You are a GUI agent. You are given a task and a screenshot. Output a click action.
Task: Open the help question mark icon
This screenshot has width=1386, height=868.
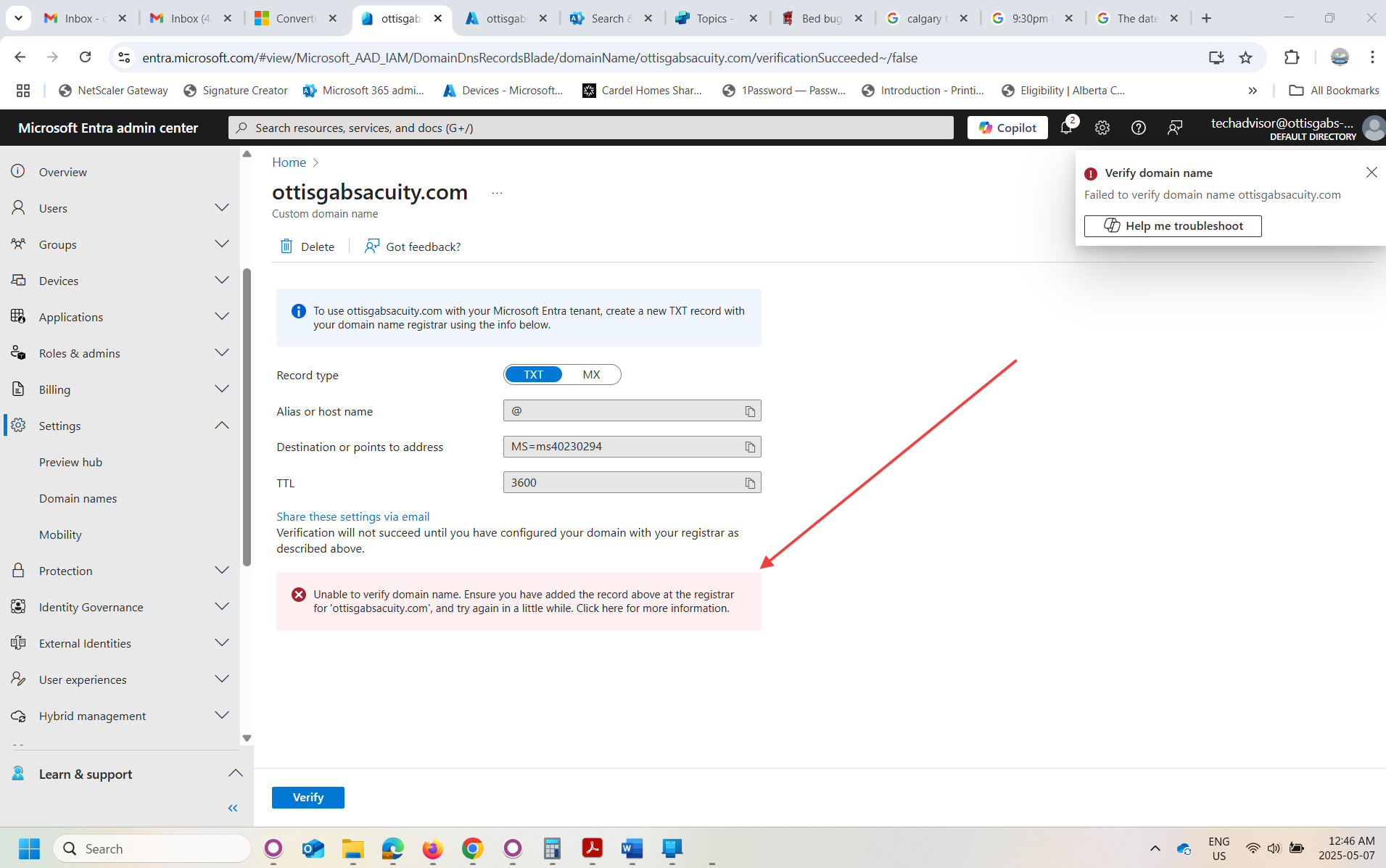click(1139, 128)
